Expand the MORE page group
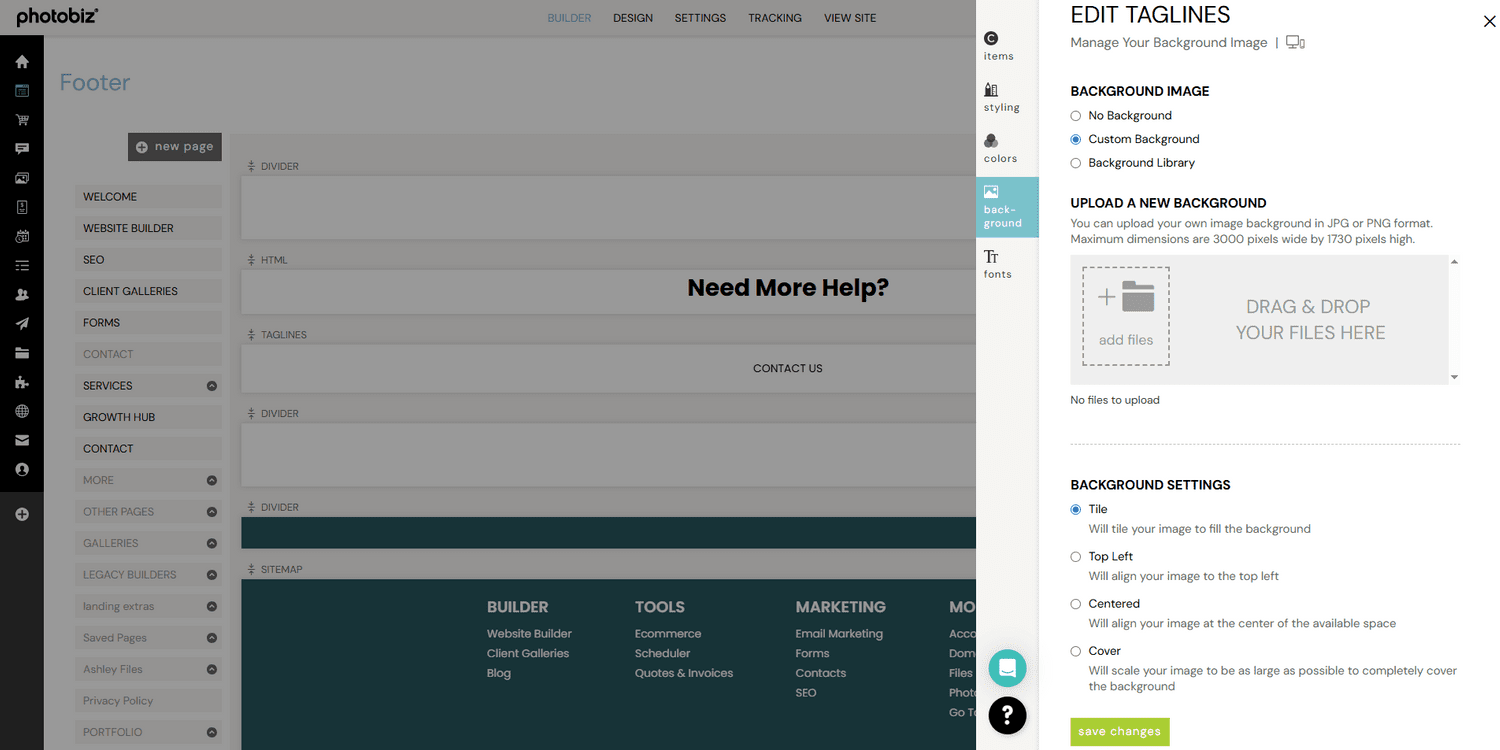 pos(212,481)
